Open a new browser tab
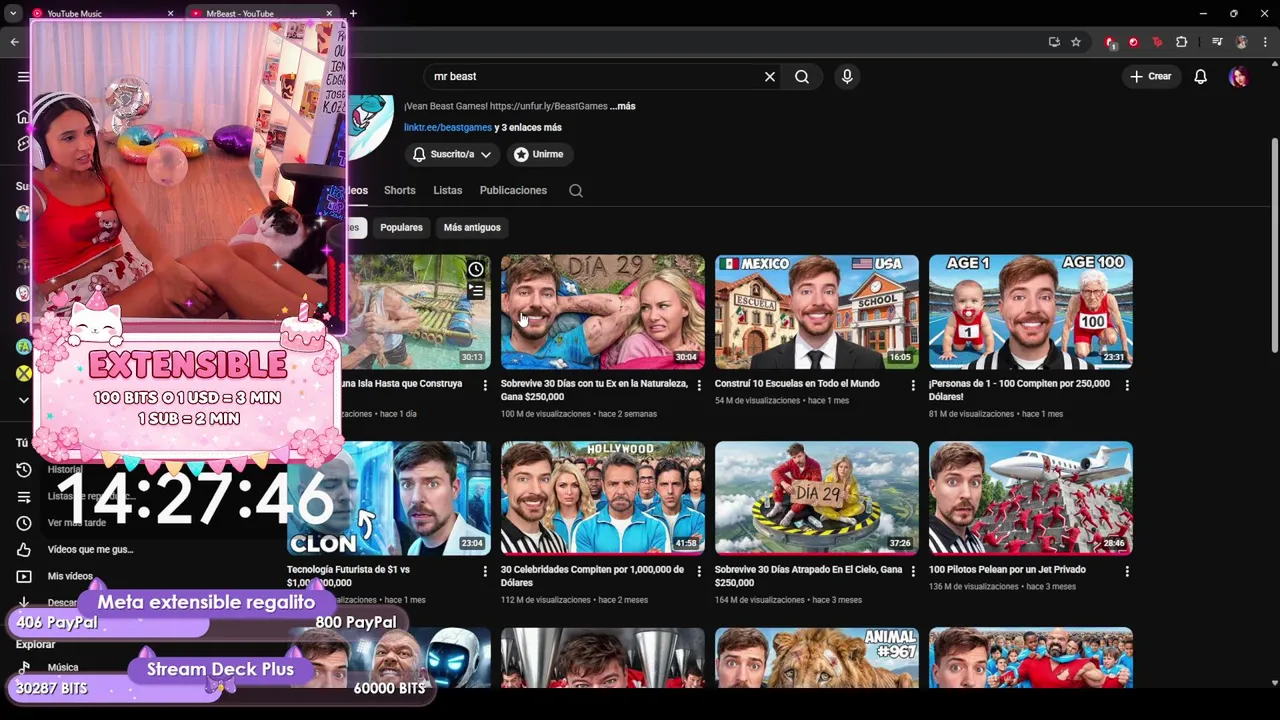This screenshot has width=1280, height=720. coord(353,14)
